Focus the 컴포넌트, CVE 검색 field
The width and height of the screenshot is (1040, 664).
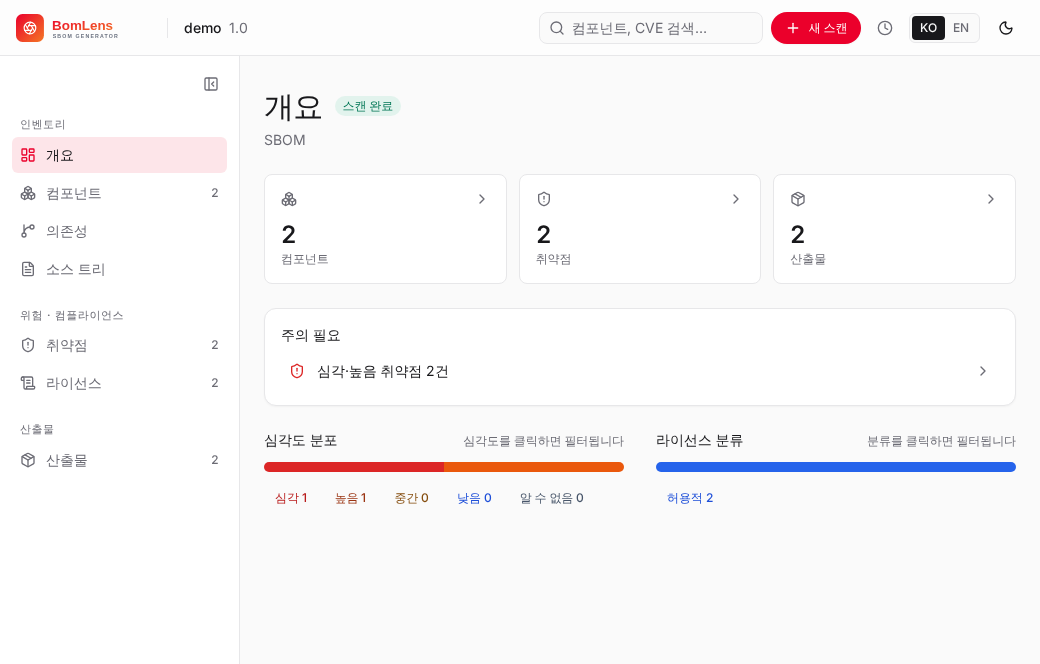click(x=651, y=28)
